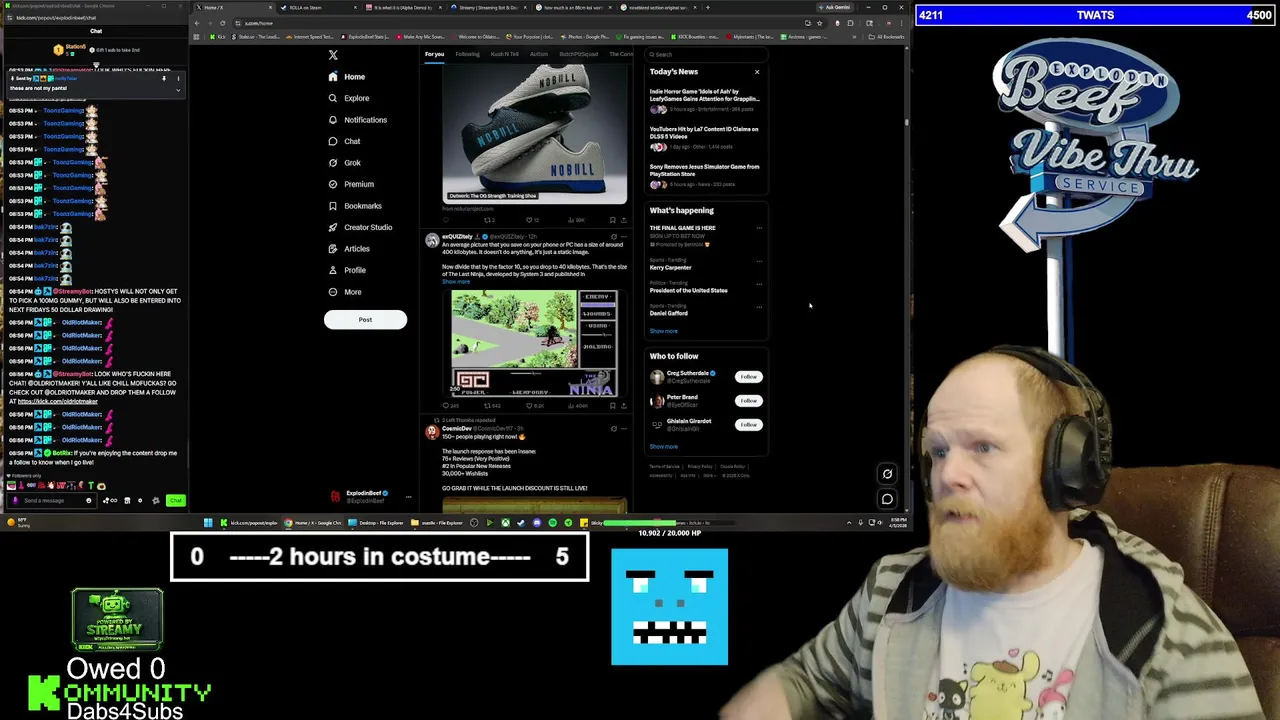This screenshot has width=1280, height=720.
Task: Open the Home page in X sidebar
Action: pyautogui.click(x=346, y=77)
